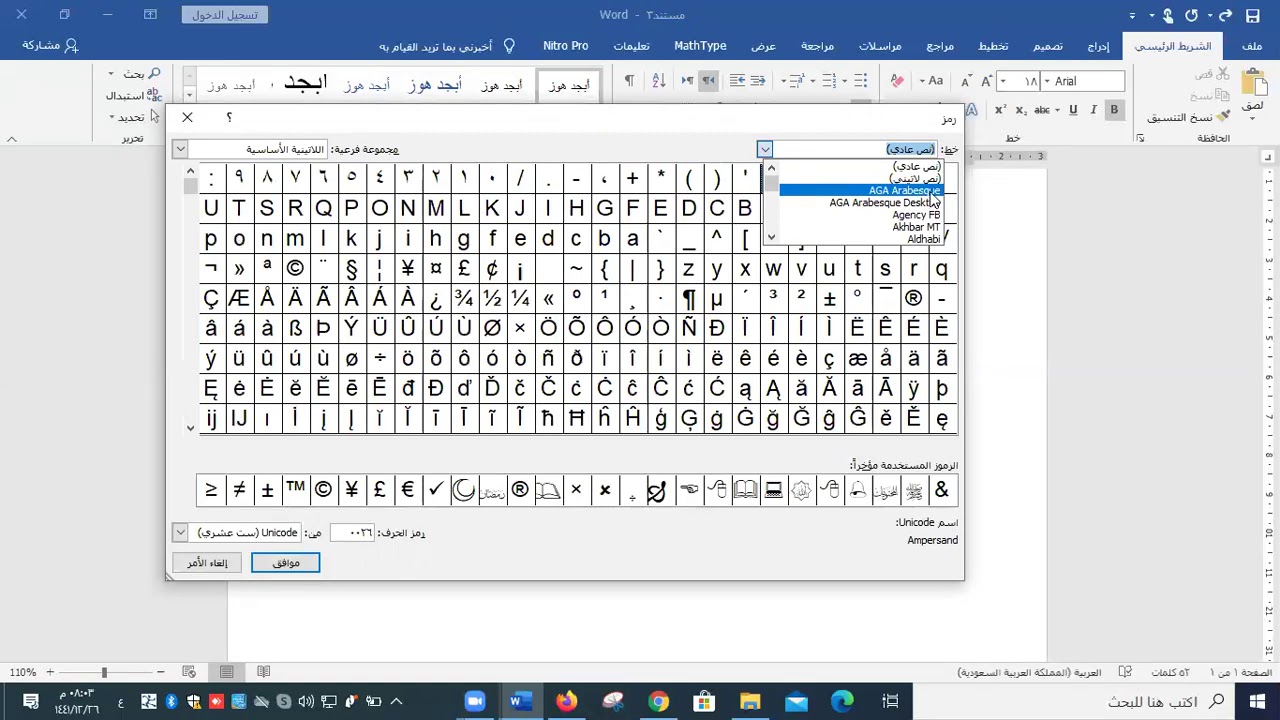Toggle Bold formatting in ribbon

point(1113,110)
